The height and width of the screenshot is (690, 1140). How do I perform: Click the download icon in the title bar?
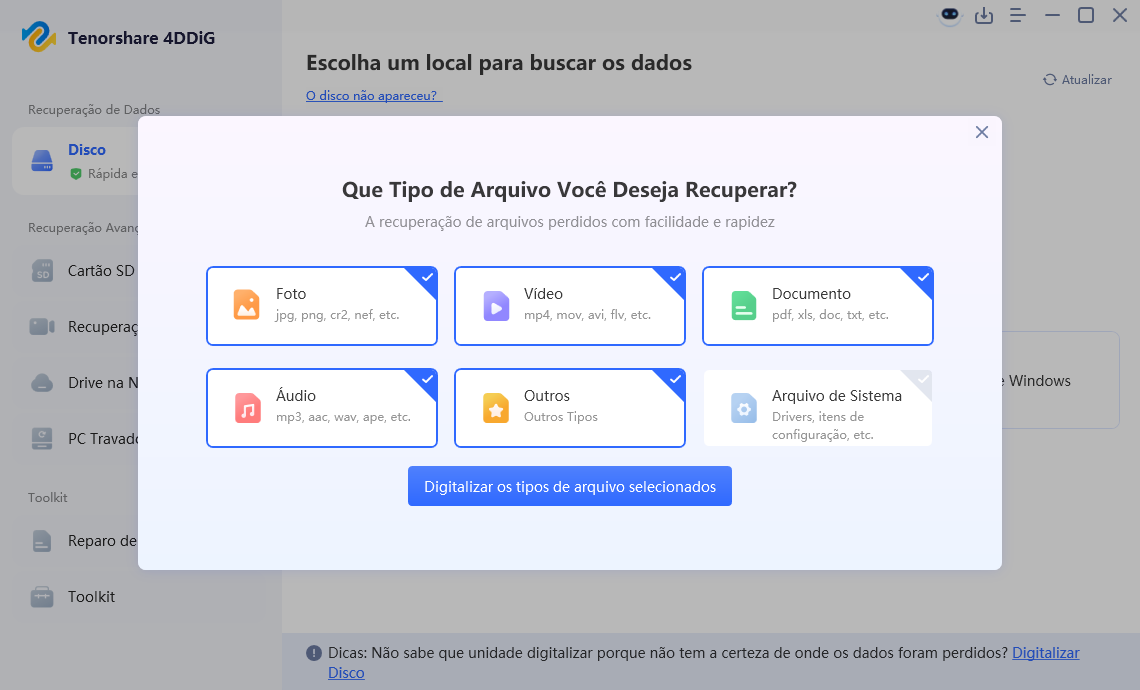click(x=984, y=15)
